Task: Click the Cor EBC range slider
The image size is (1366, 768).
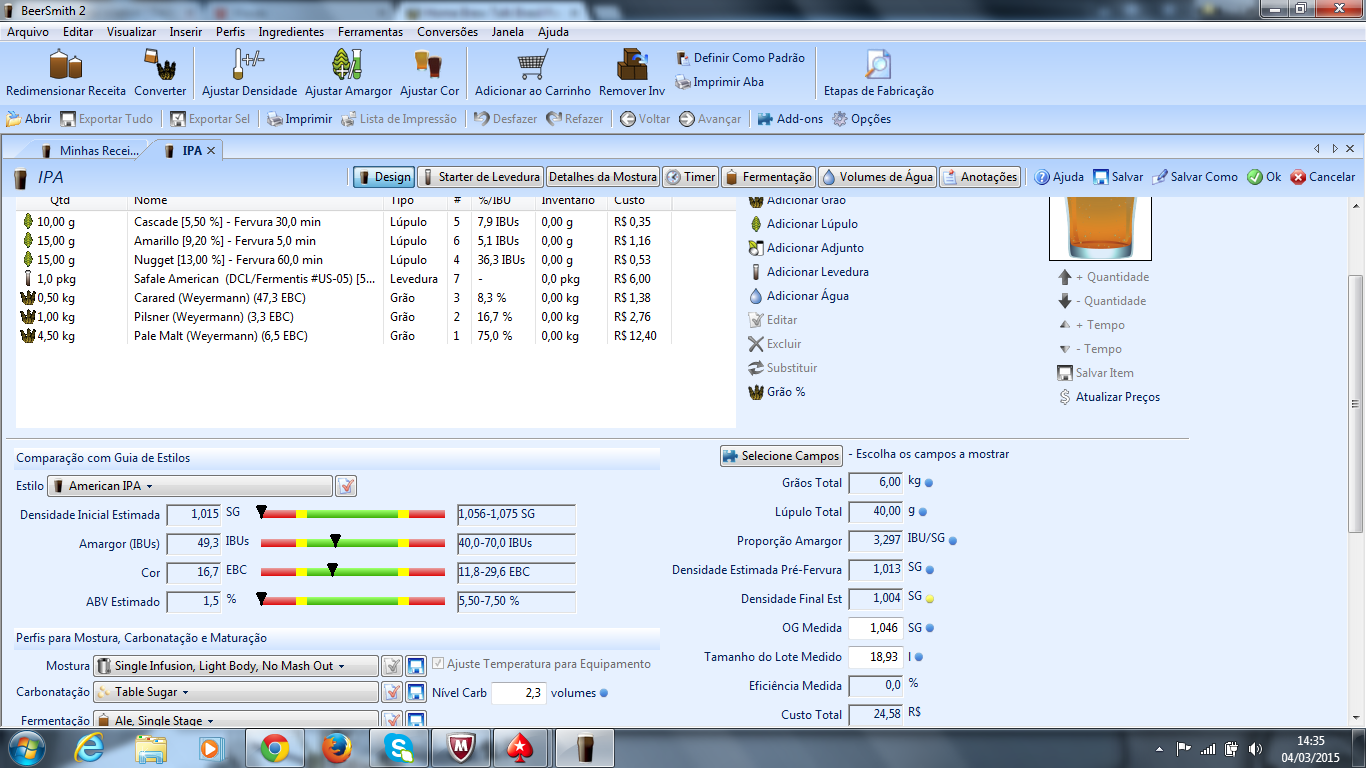Action: point(351,571)
